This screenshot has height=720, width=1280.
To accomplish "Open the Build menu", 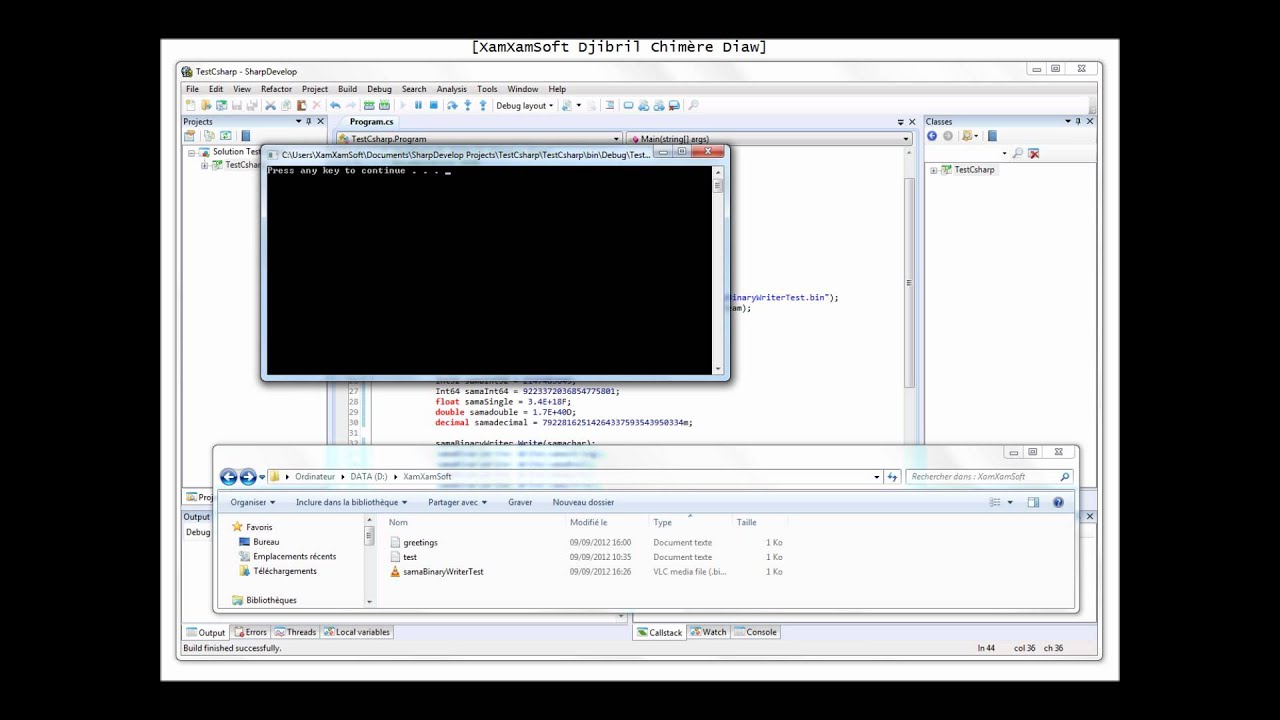I will (347, 89).
